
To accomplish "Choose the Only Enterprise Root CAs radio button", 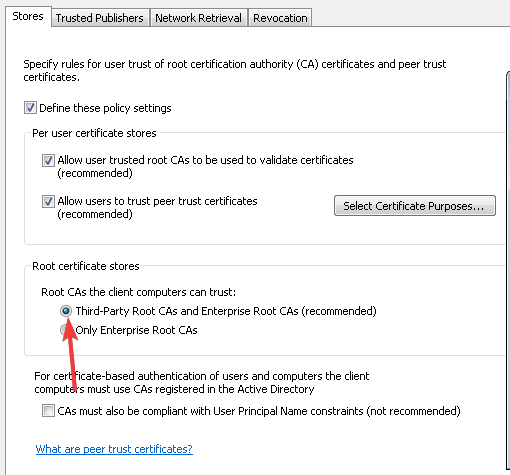I will click(x=63, y=330).
